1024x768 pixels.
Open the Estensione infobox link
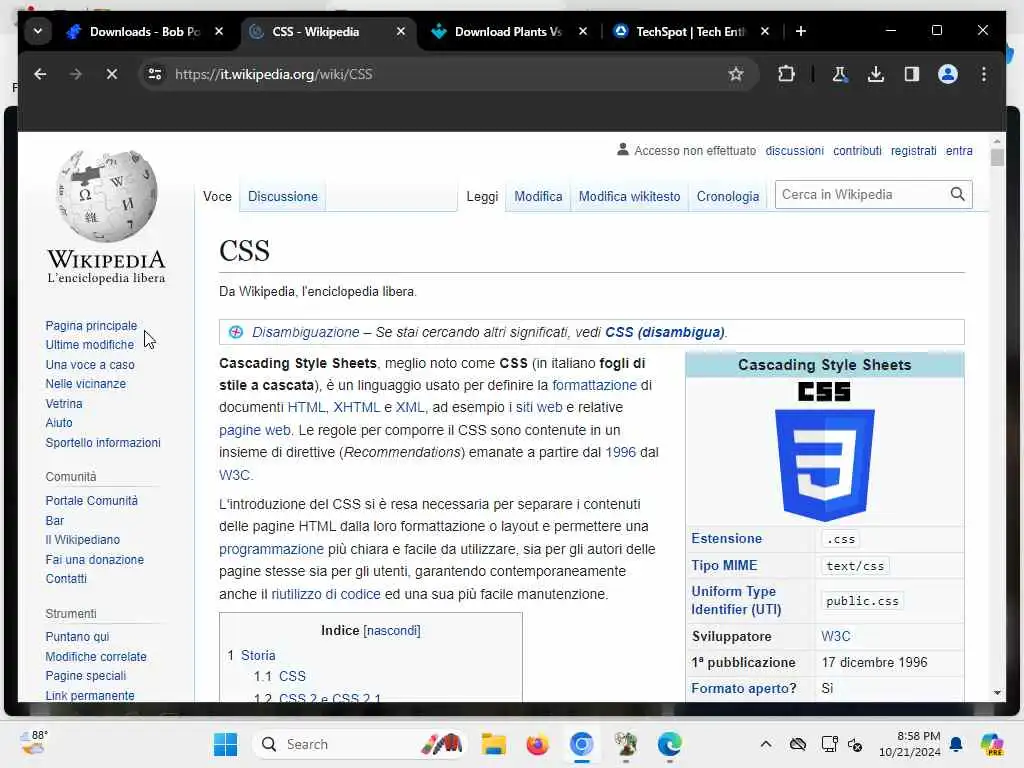click(727, 539)
